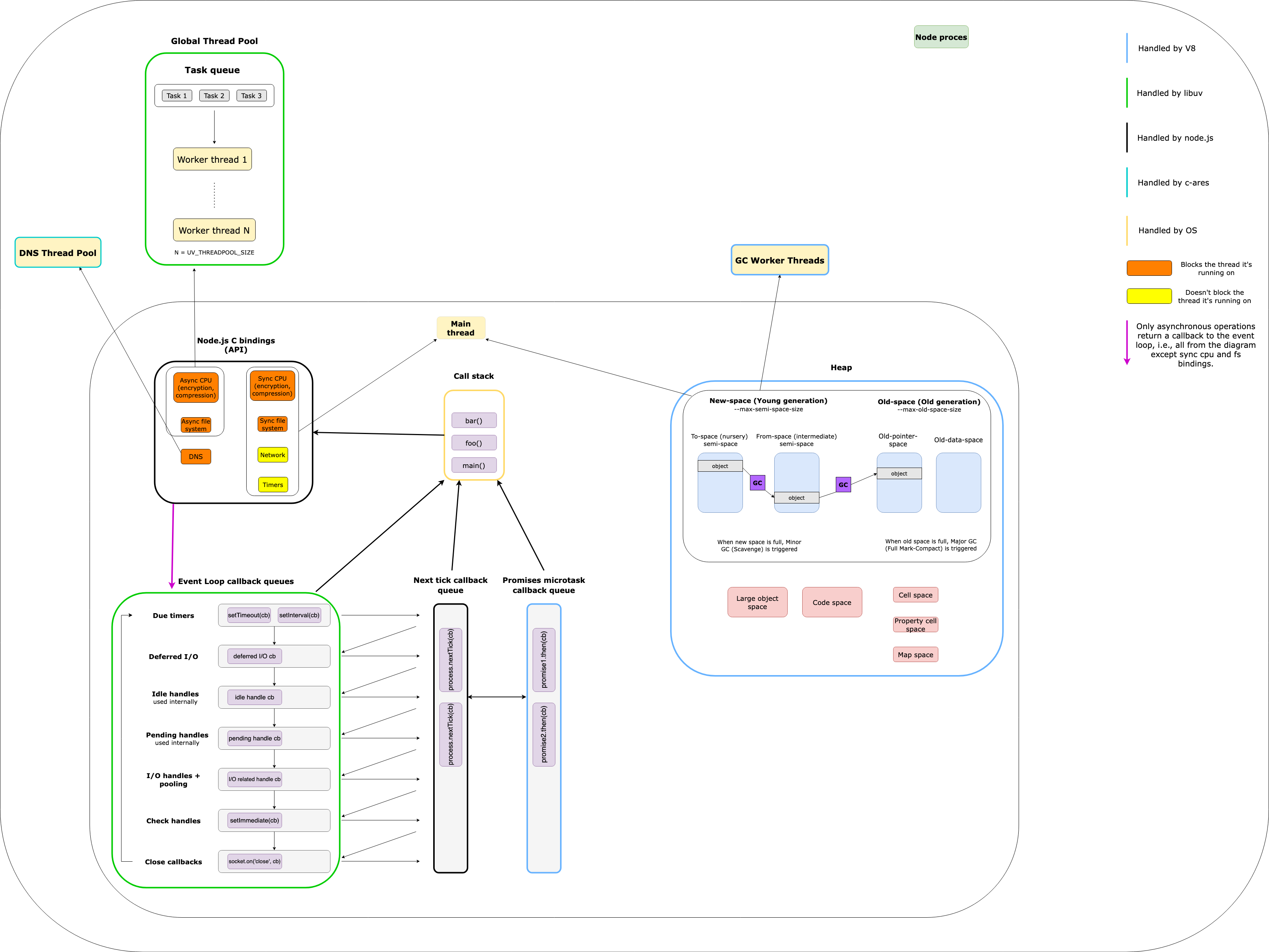1269x952 pixels.
Task: Select the Event Loop callback queues title
Action: coord(236,581)
